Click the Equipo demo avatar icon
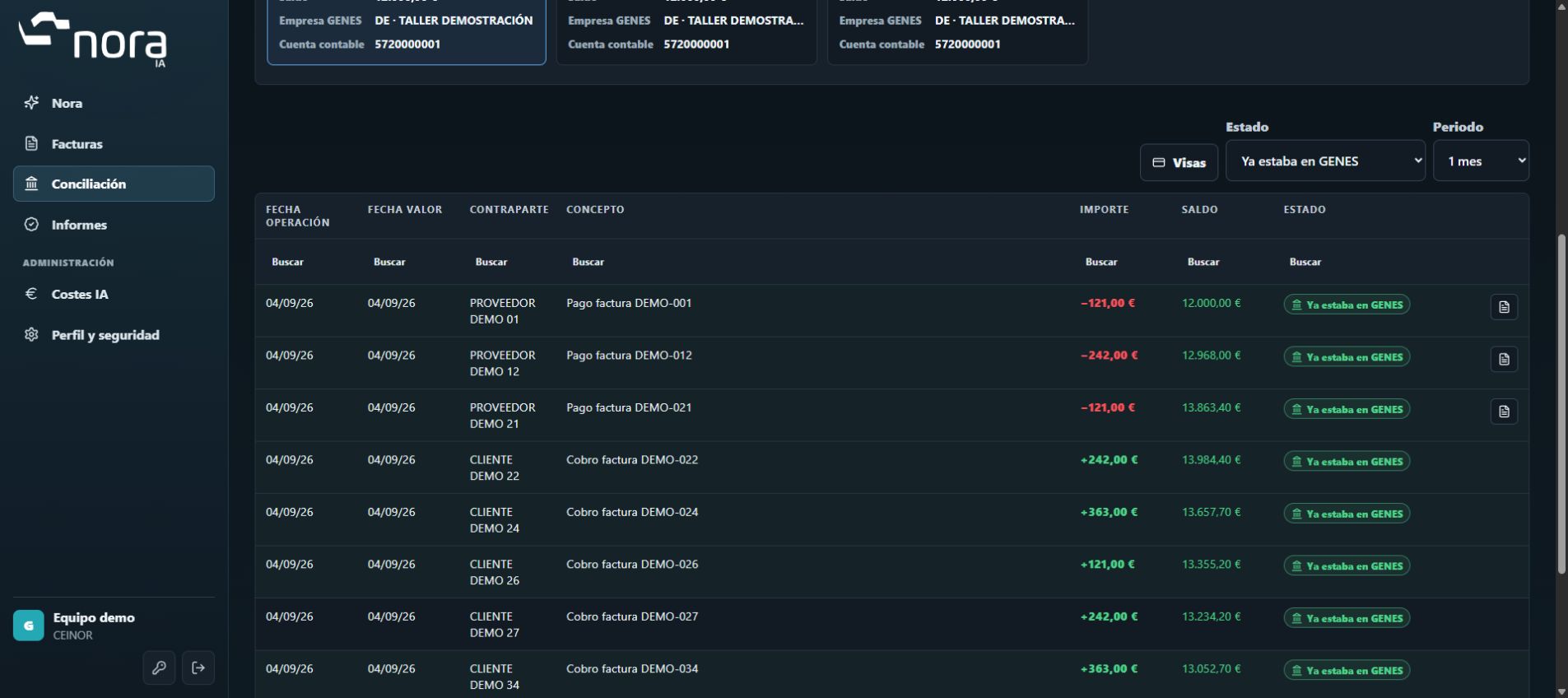This screenshot has width=1568, height=698. click(x=29, y=626)
